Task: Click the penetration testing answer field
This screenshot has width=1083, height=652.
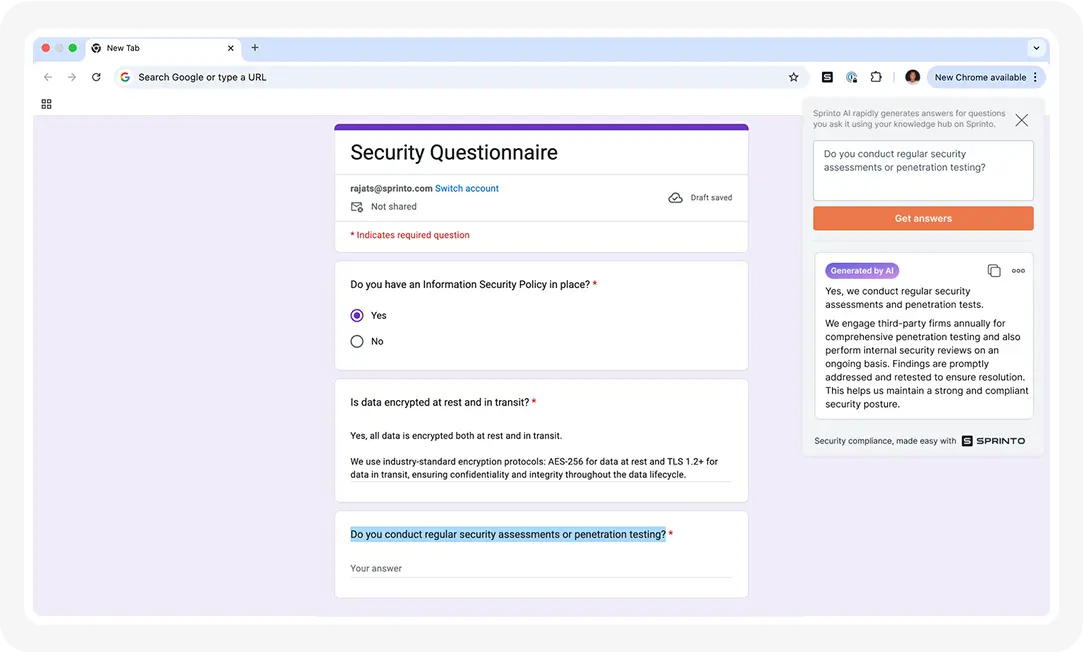Action: [540, 568]
